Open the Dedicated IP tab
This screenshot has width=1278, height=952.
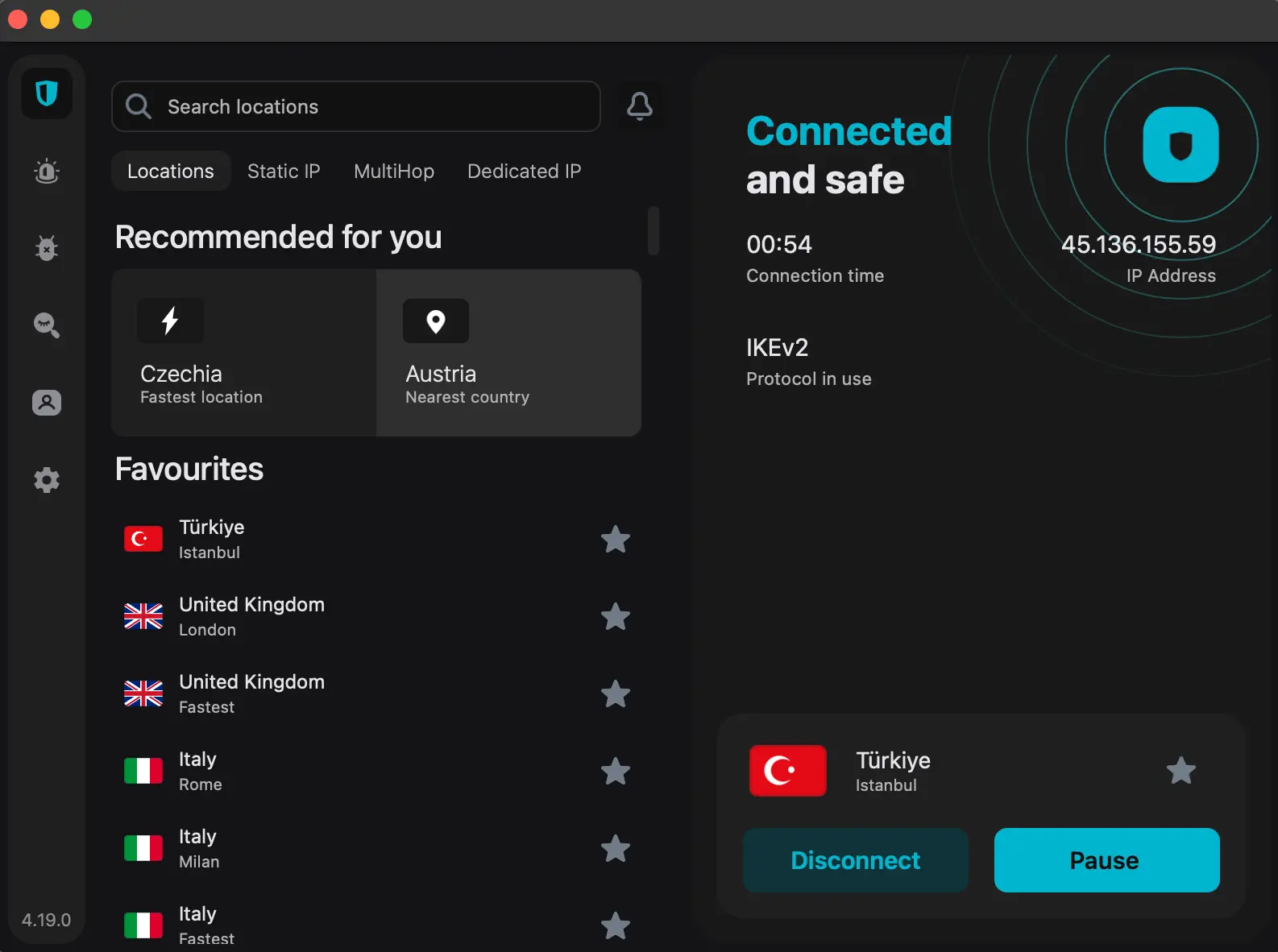(524, 172)
